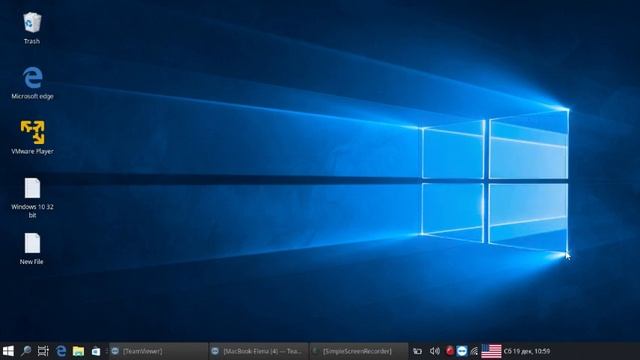Launch Edge browser from the taskbar

pos(61,351)
